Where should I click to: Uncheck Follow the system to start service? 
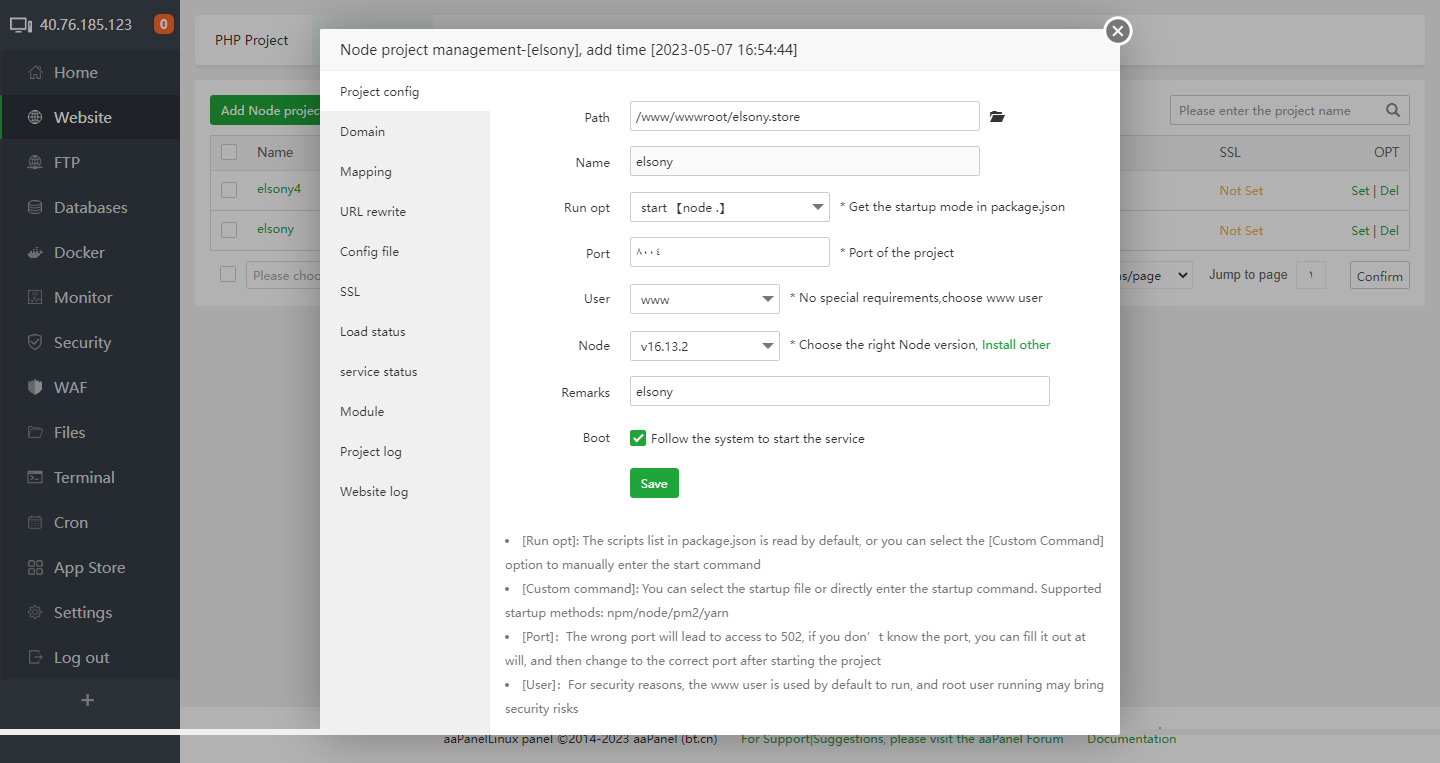[x=638, y=438]
